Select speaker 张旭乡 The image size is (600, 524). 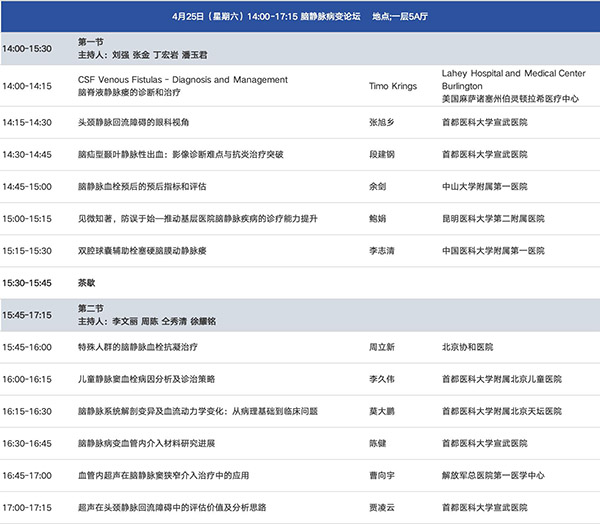383,122
